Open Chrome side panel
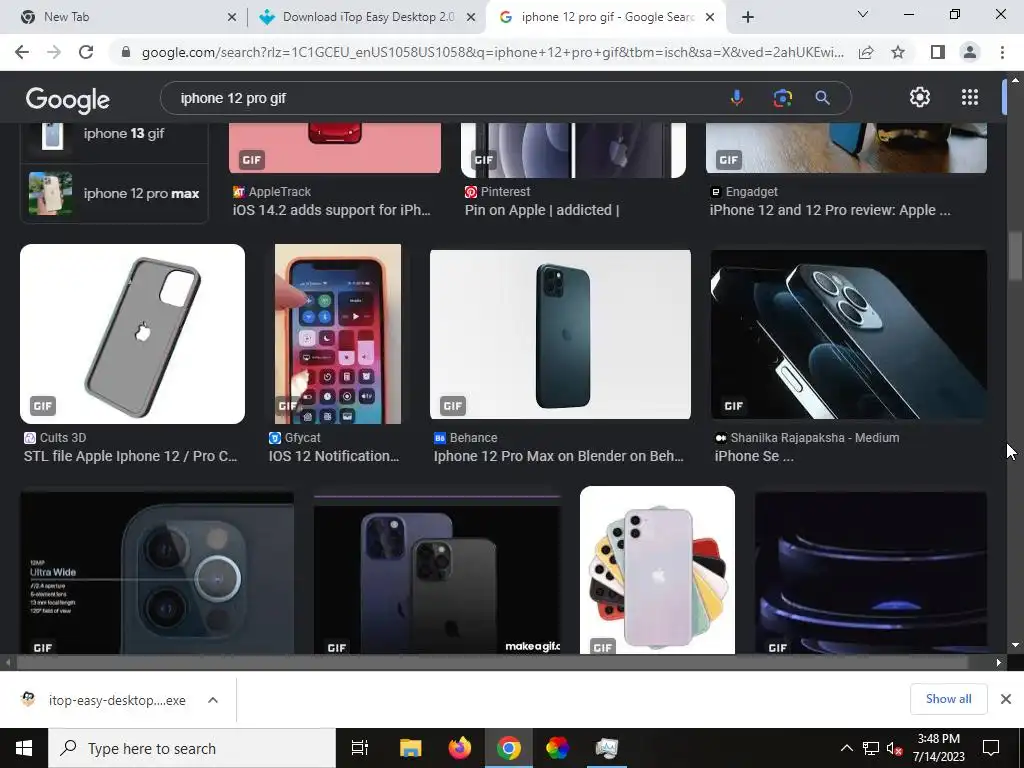Screen dimensions: 1024x768 [938, 52]
